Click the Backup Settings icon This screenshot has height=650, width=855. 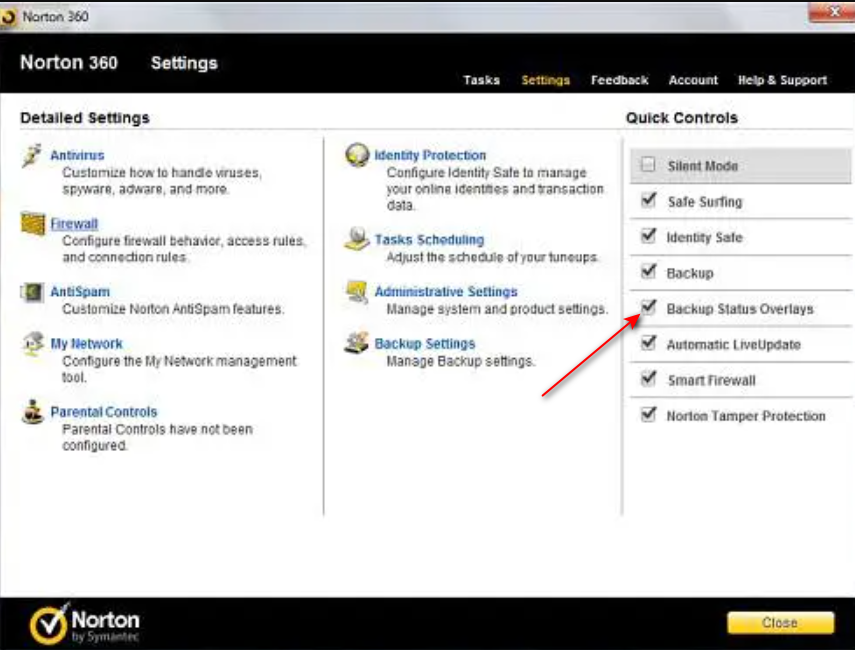[x=357, y=343]
